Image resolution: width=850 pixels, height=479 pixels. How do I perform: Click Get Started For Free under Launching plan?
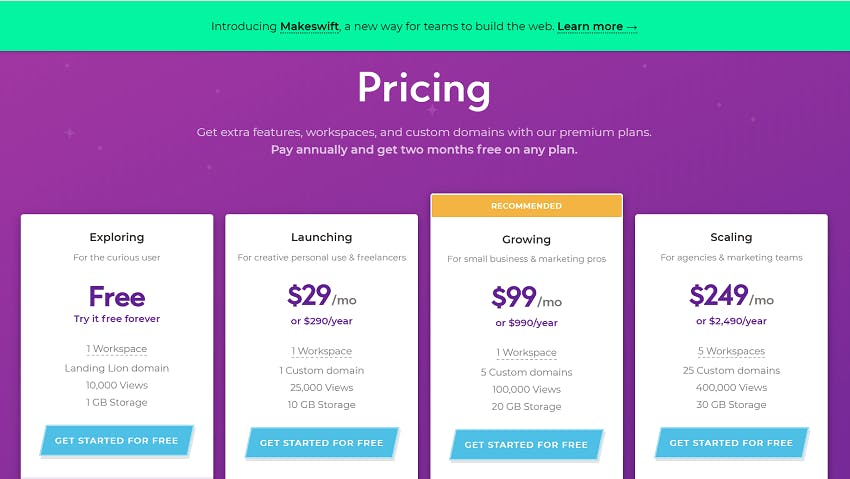[x=321, y=443]
